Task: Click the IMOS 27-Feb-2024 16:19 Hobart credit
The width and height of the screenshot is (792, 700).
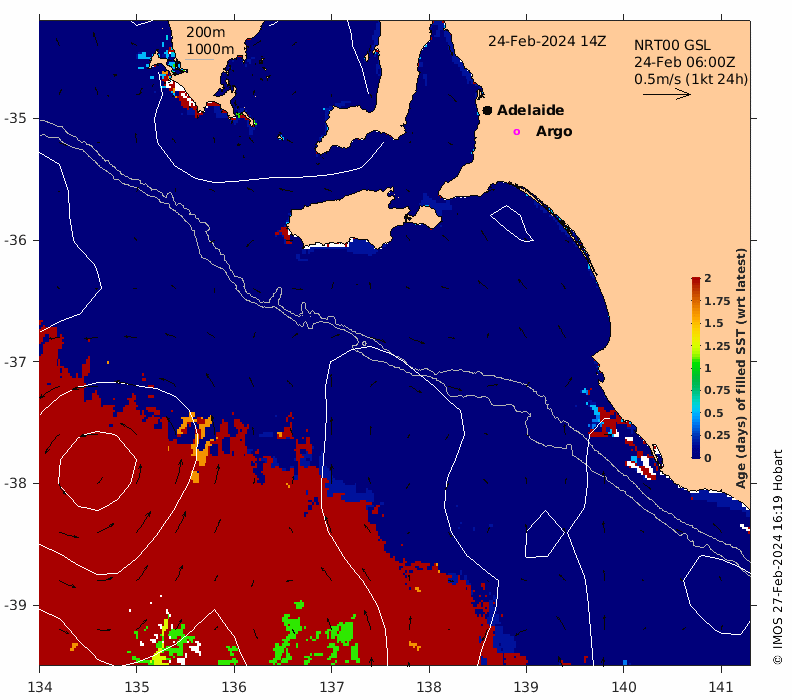Action: (777, 557)
